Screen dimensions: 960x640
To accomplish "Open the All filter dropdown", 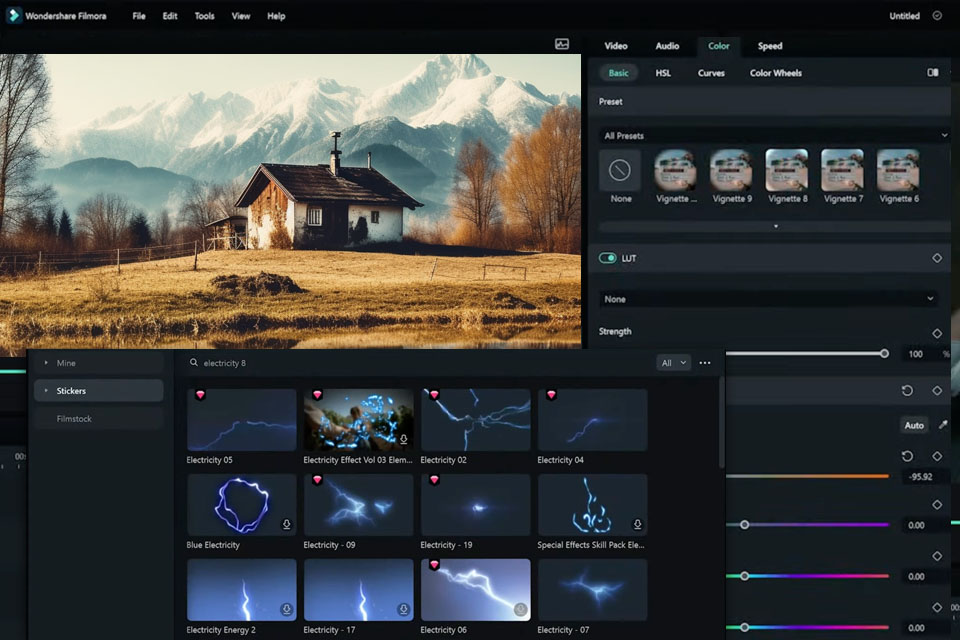I will [x=673, y=363].
